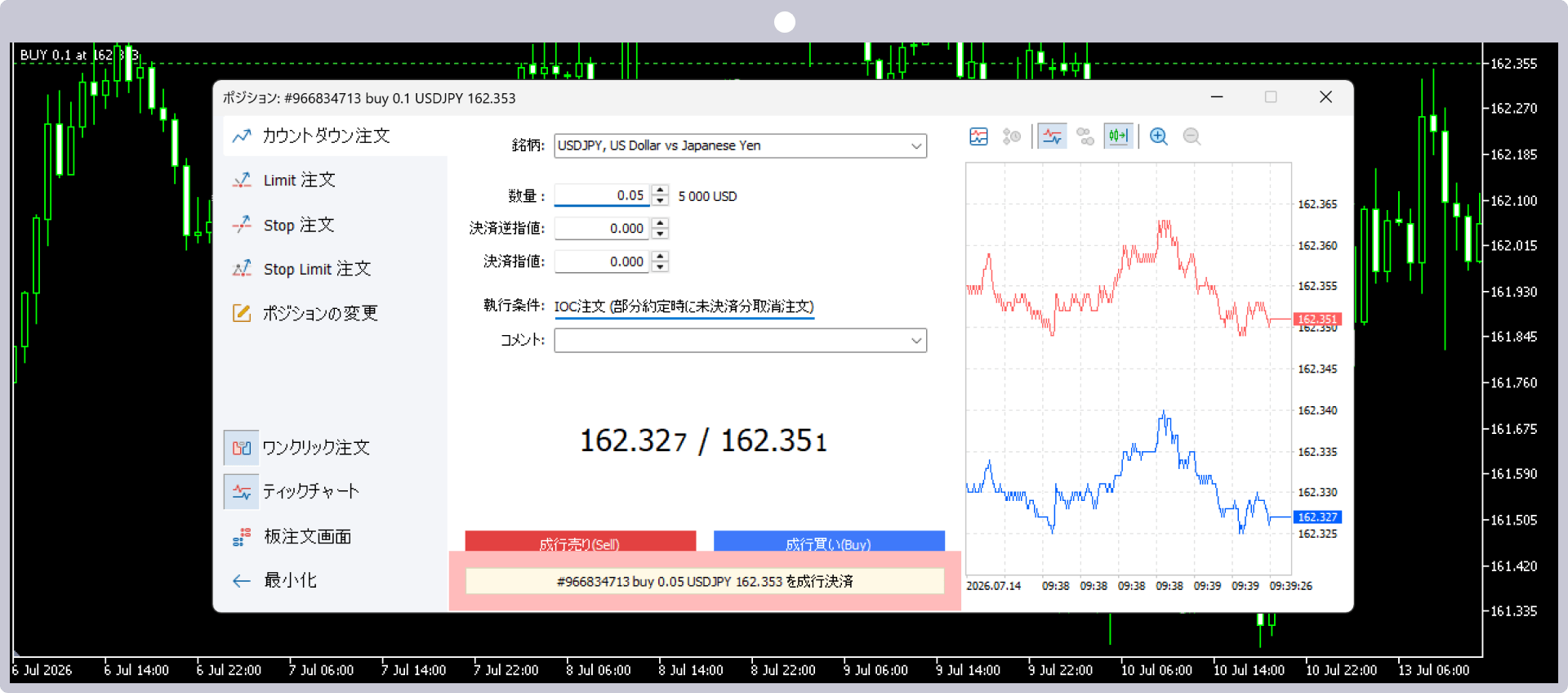Viewport: 1568px width, 693px height.
Task: Minimize the position dialog window
Action: [1217, 97]
